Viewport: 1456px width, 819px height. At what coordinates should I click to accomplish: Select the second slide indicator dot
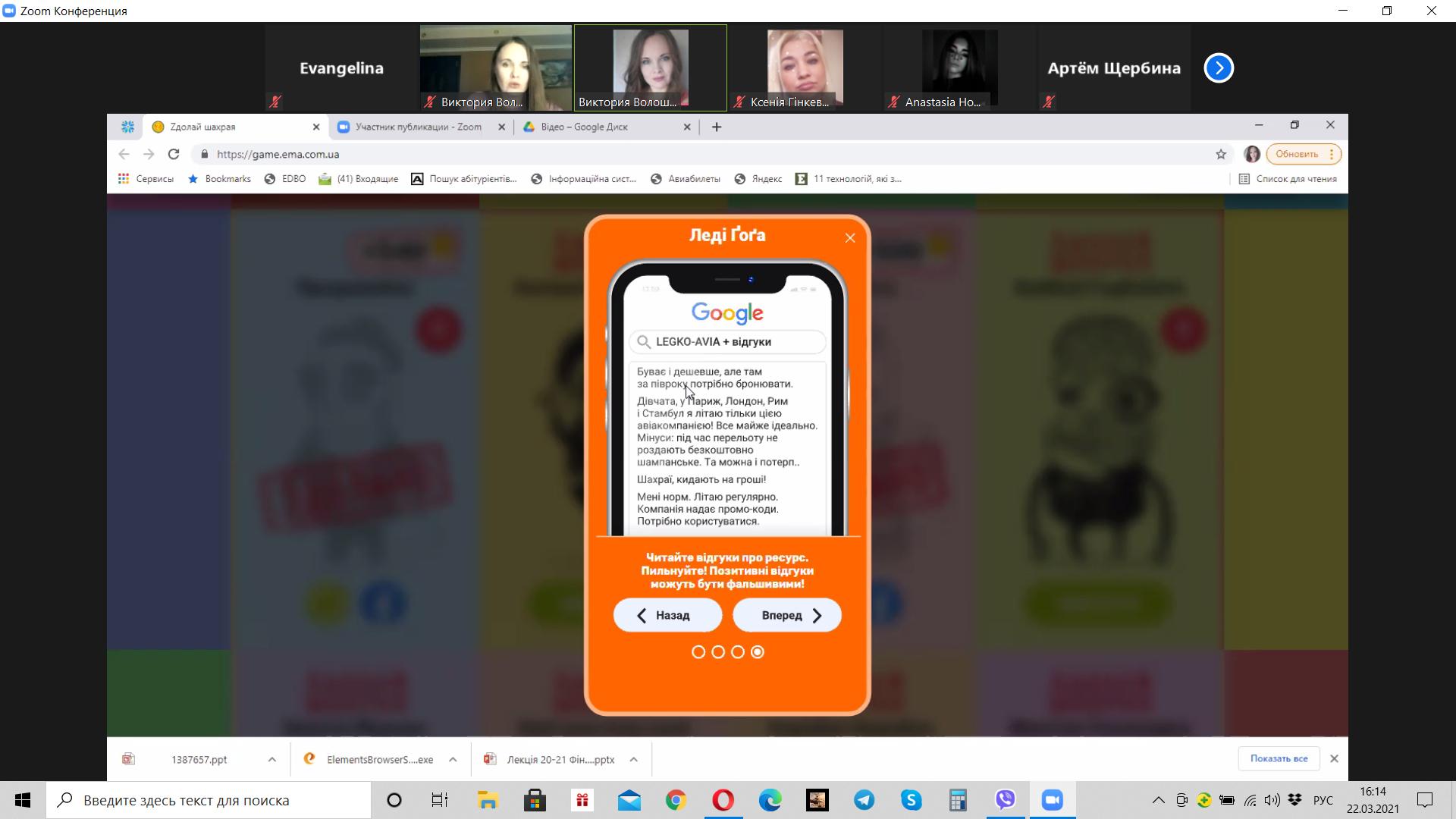718,652
